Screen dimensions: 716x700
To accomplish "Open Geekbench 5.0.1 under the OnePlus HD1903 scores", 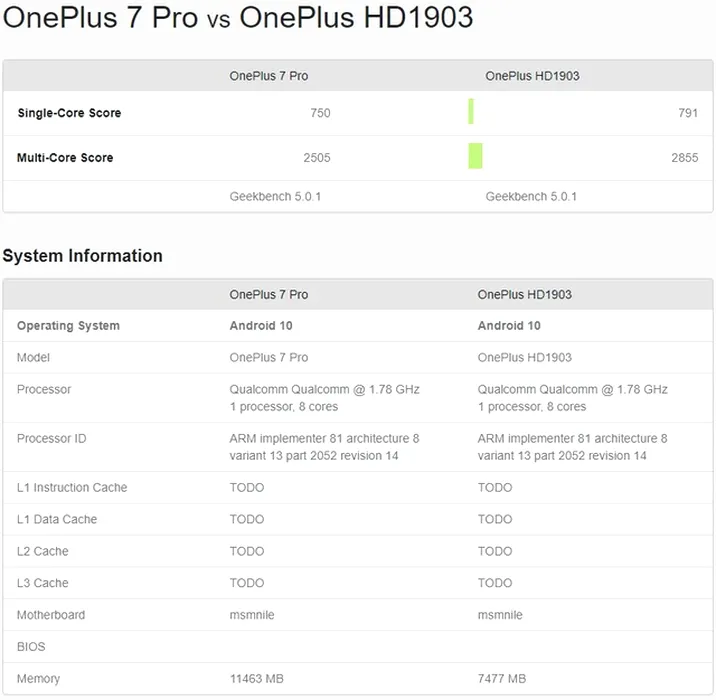I will [x=531, y=197].
